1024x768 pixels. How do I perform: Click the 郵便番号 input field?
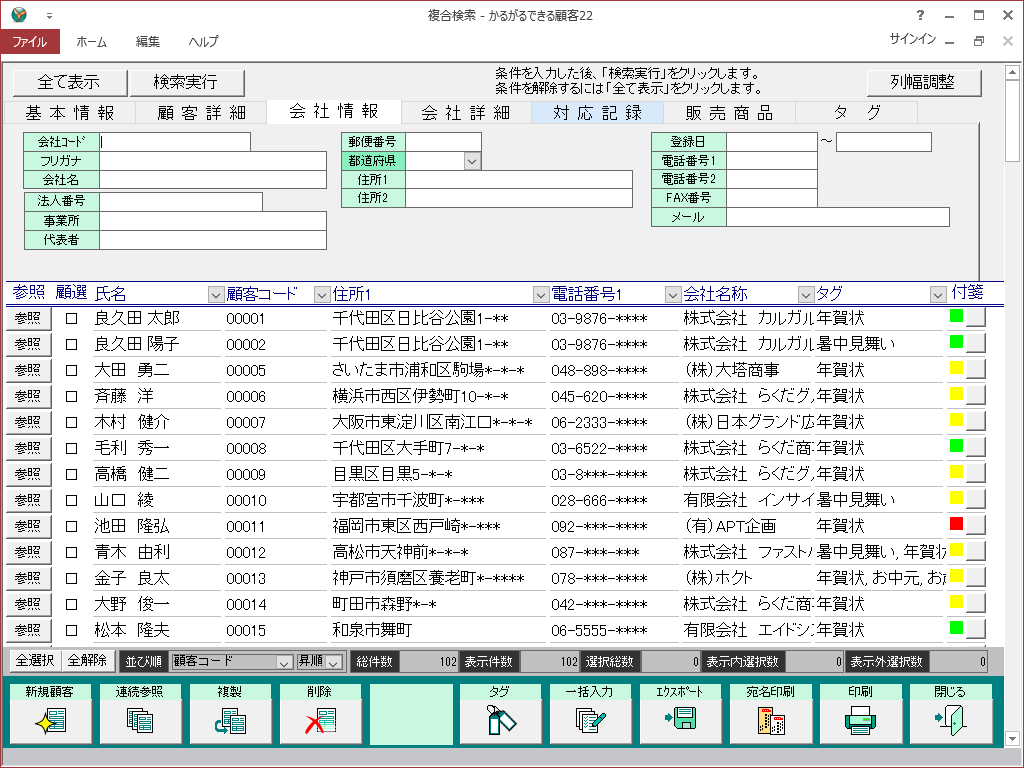[443, 142]
